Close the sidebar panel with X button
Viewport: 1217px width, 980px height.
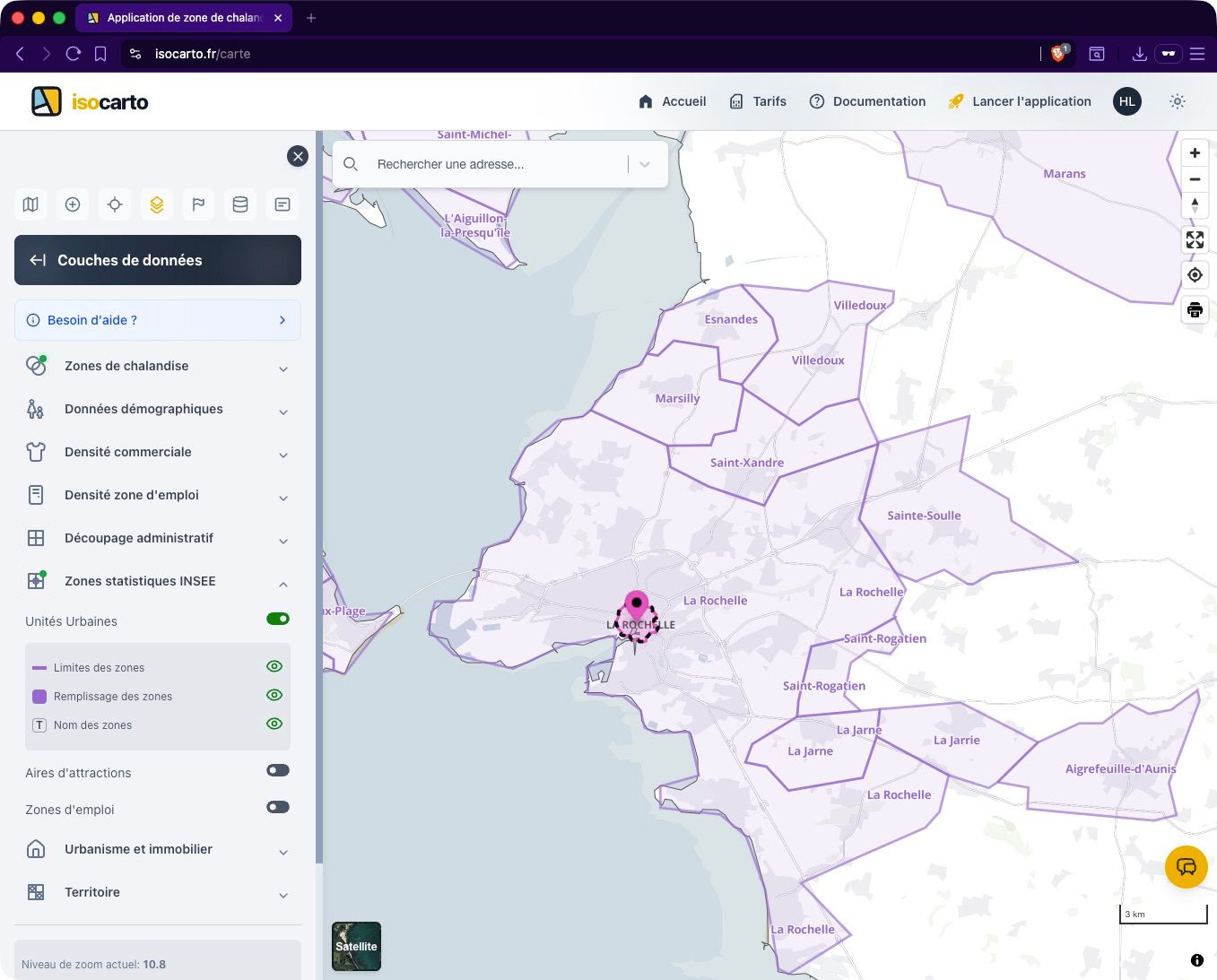[x=298, y=156]
